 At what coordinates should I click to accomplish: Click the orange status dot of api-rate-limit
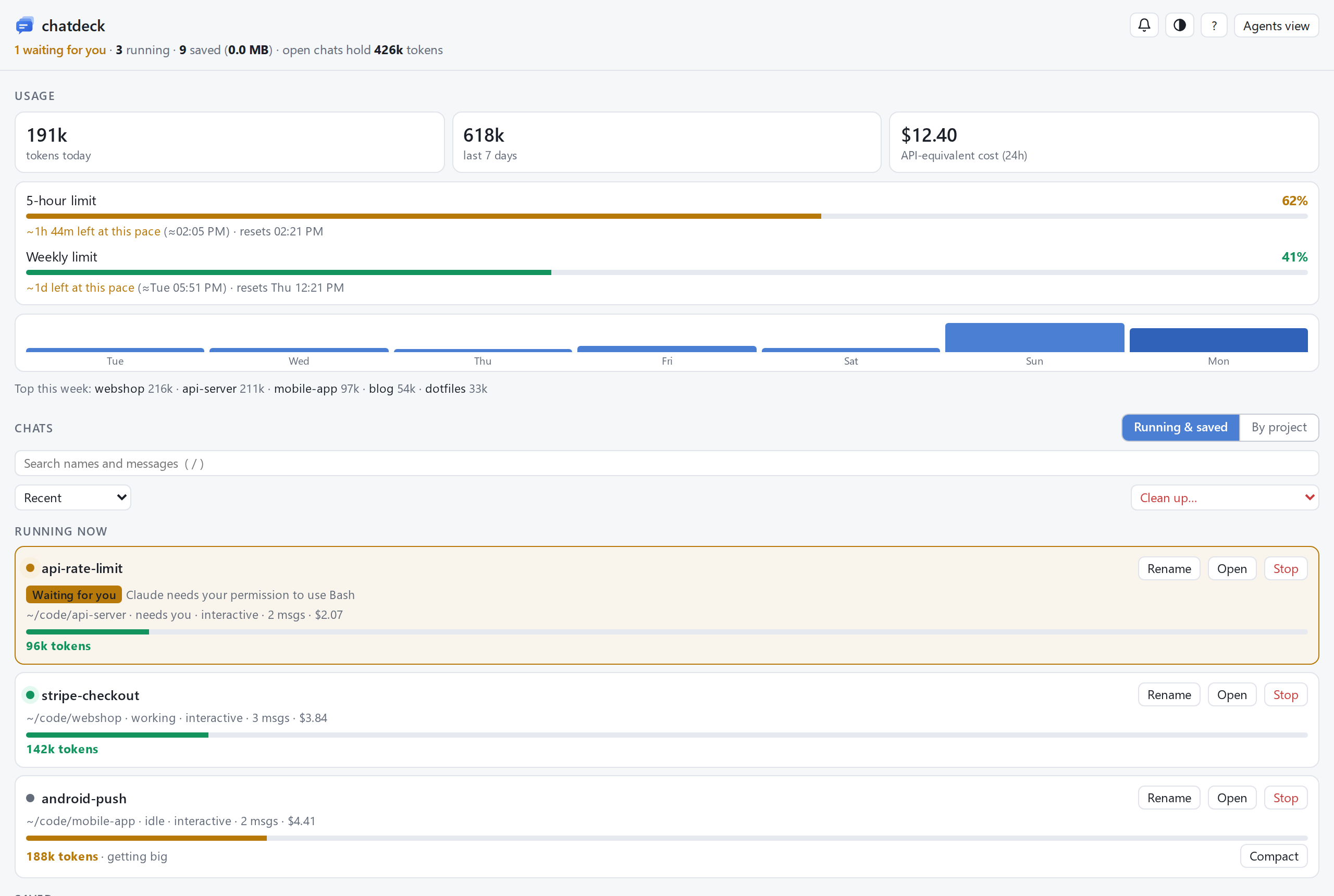pos(30,568)
